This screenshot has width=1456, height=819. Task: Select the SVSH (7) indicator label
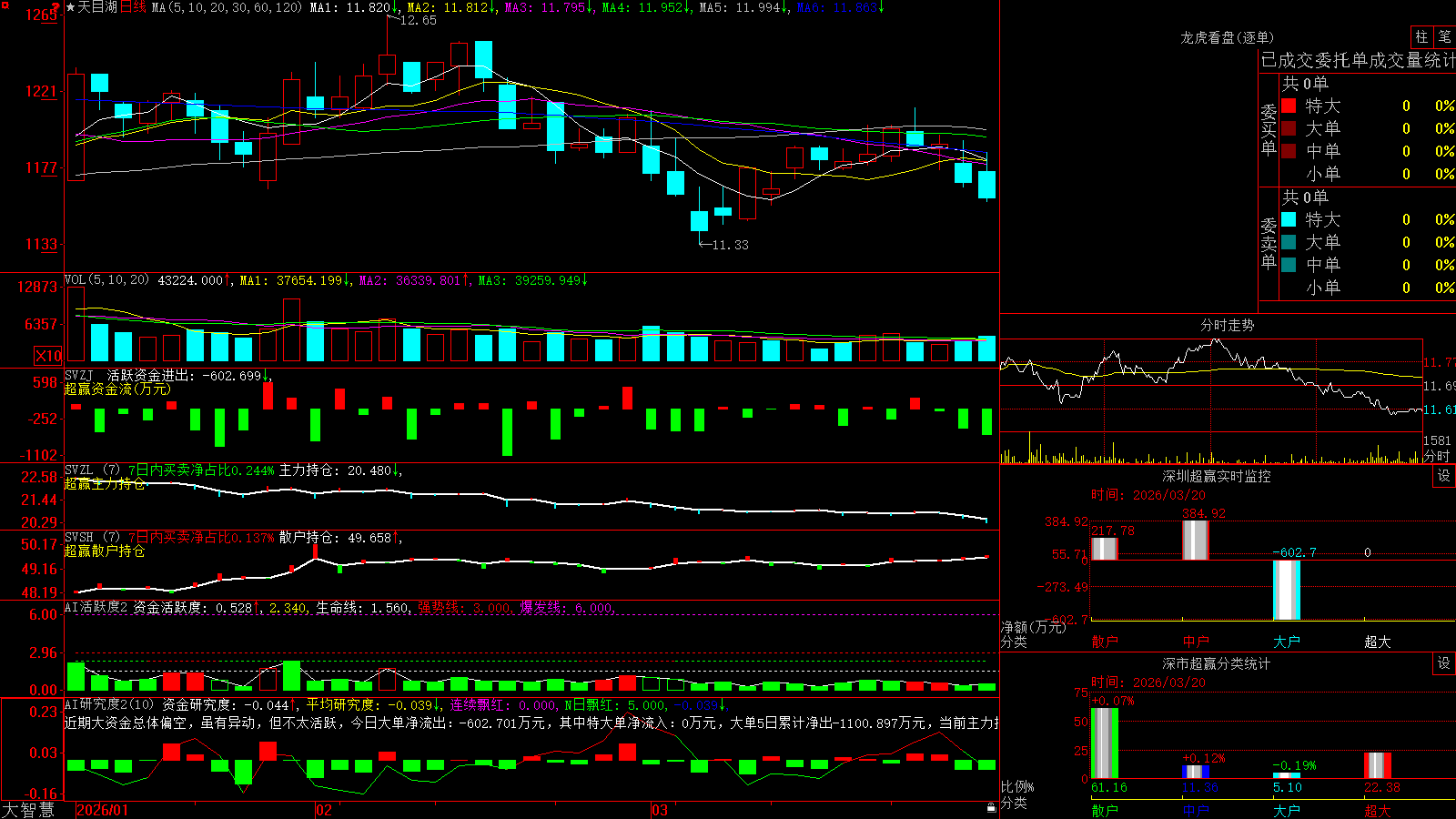coord(92,537)
